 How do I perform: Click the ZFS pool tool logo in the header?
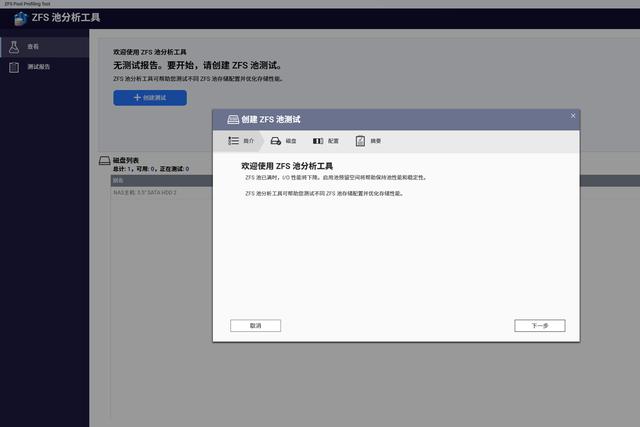[x=20, y=18]
